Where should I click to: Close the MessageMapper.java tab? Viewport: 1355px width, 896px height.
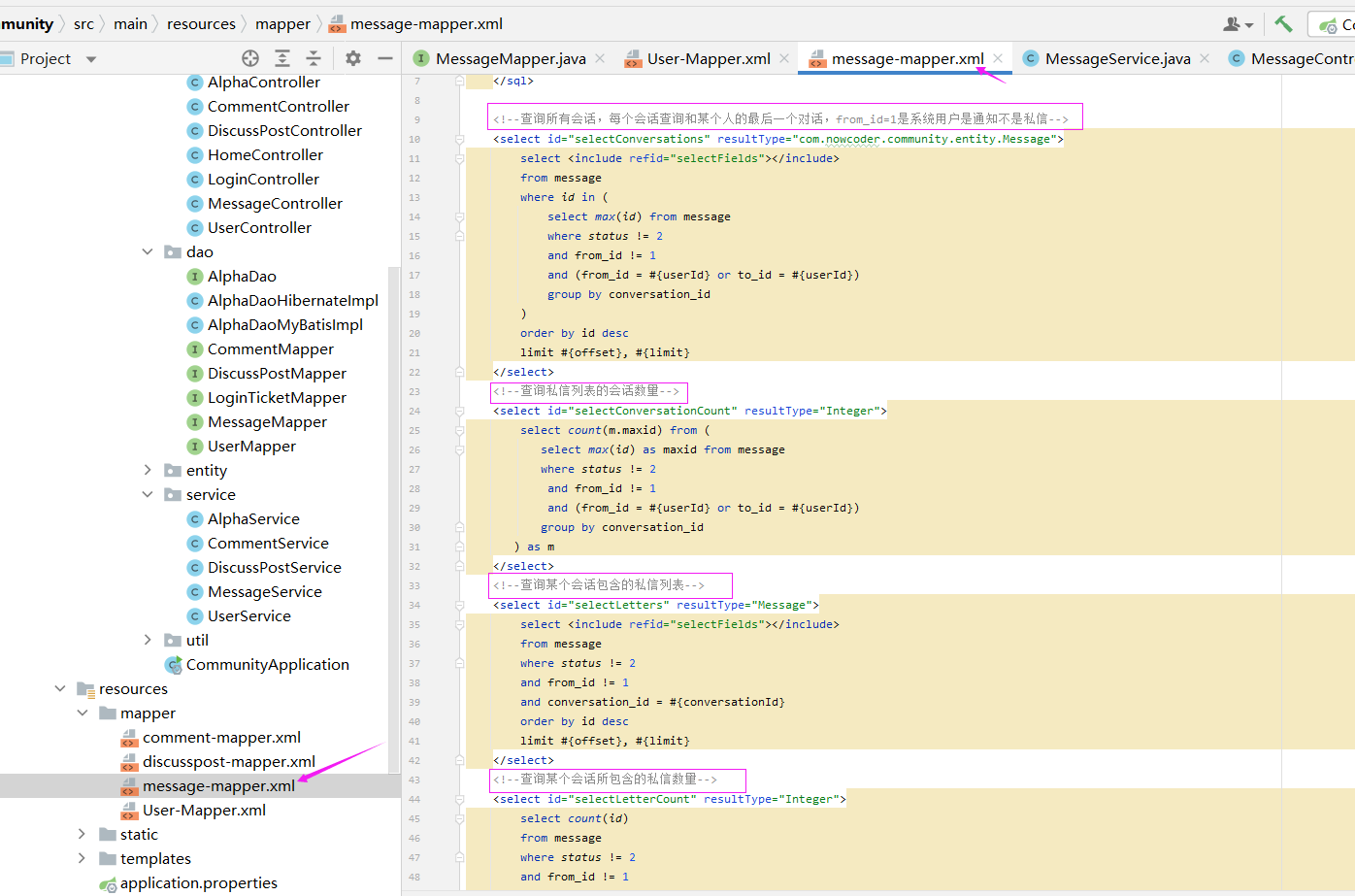point(600,58)
